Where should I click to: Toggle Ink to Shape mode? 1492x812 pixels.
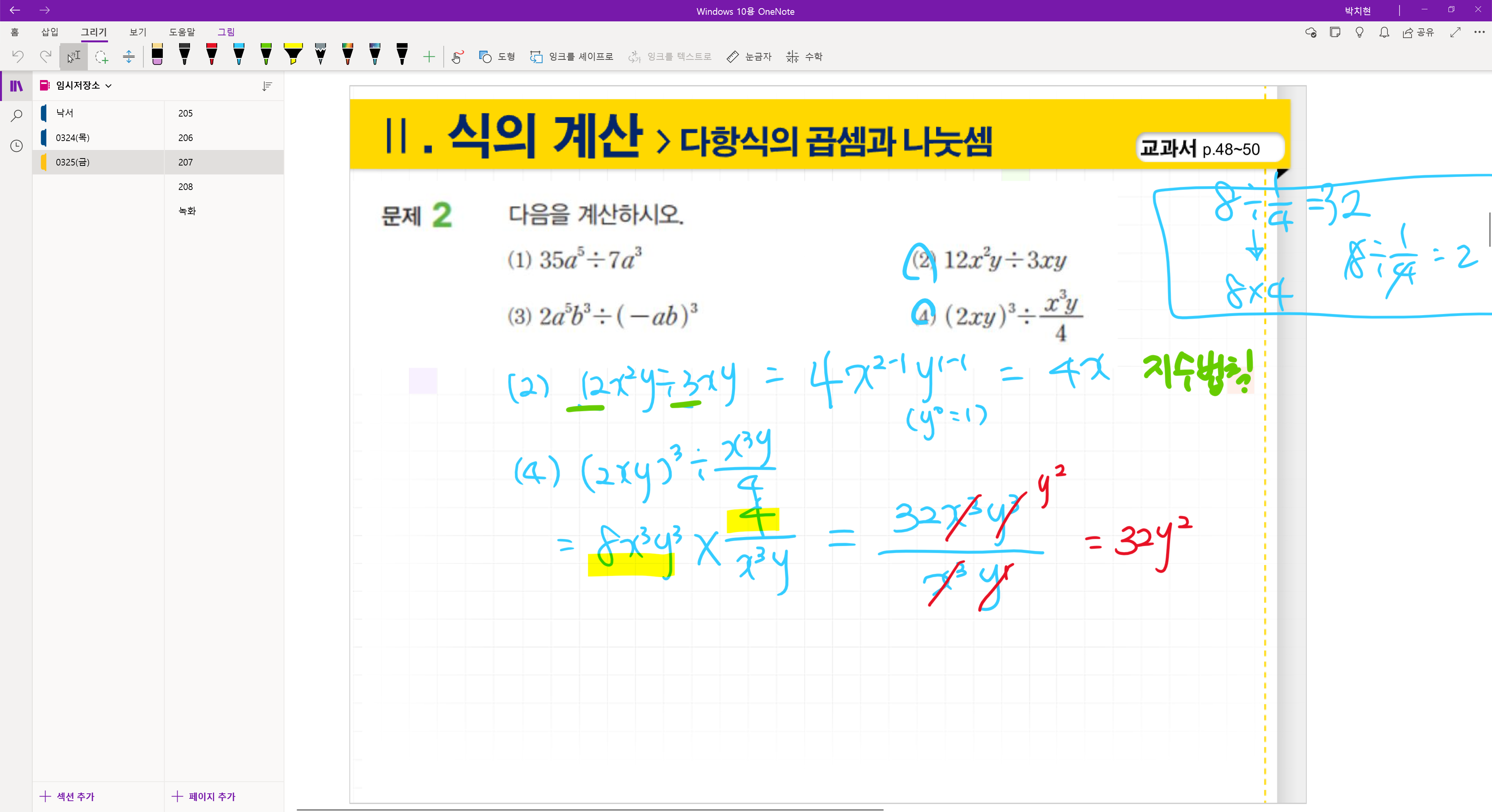pos(571,56)
